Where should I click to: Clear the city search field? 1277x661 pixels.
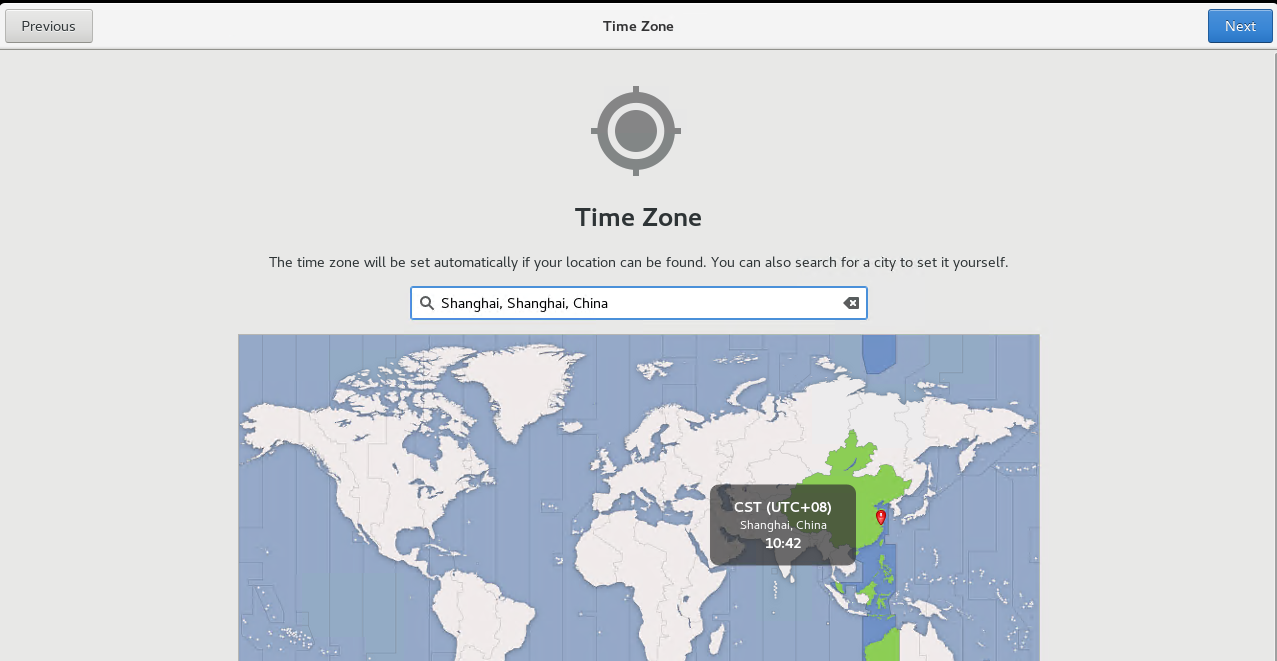pyautogui.click(x=851, y=303)
